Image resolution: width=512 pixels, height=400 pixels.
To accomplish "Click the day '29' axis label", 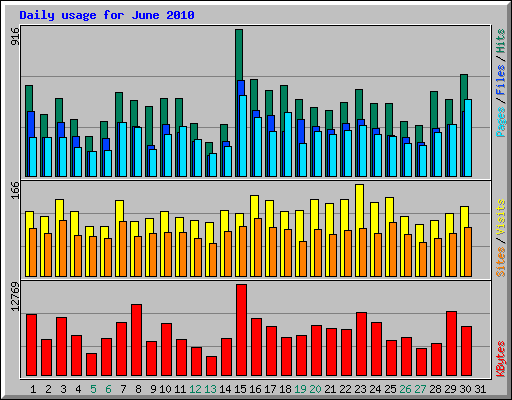I will coord(450,389).
